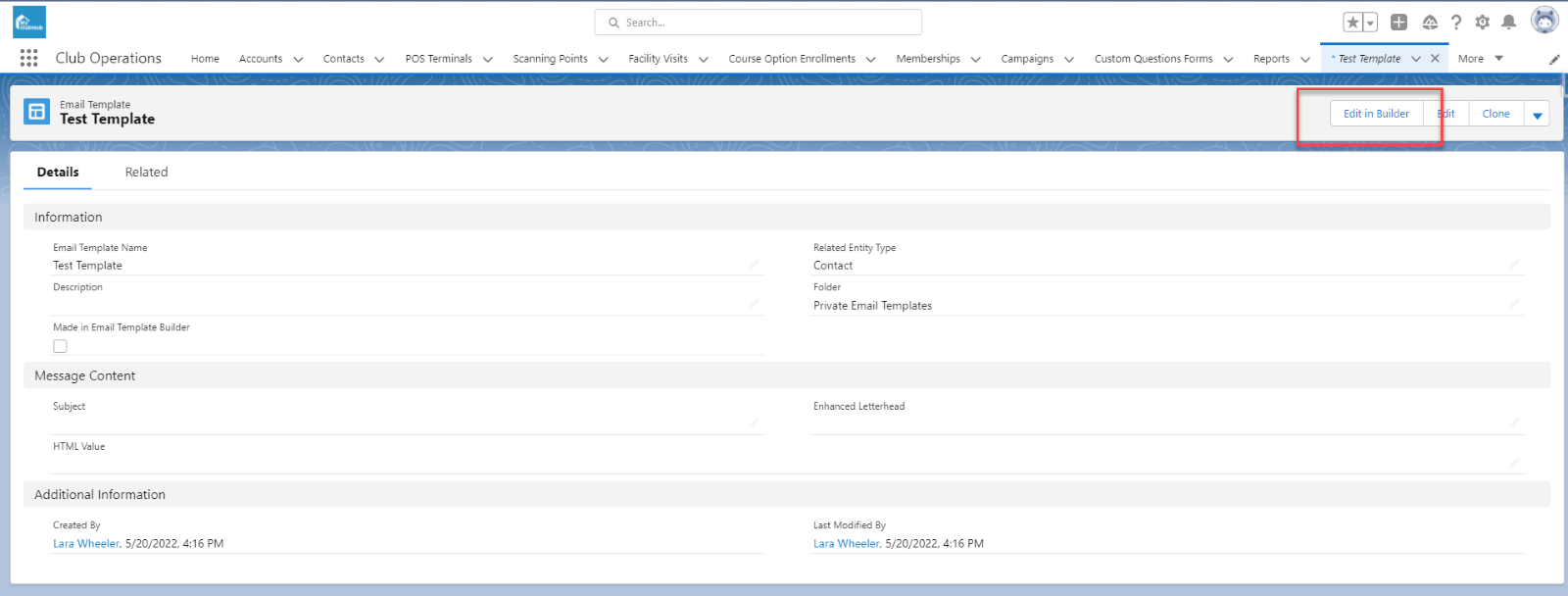
Task: Open the user profile avatar
Action: [1544, 21]
